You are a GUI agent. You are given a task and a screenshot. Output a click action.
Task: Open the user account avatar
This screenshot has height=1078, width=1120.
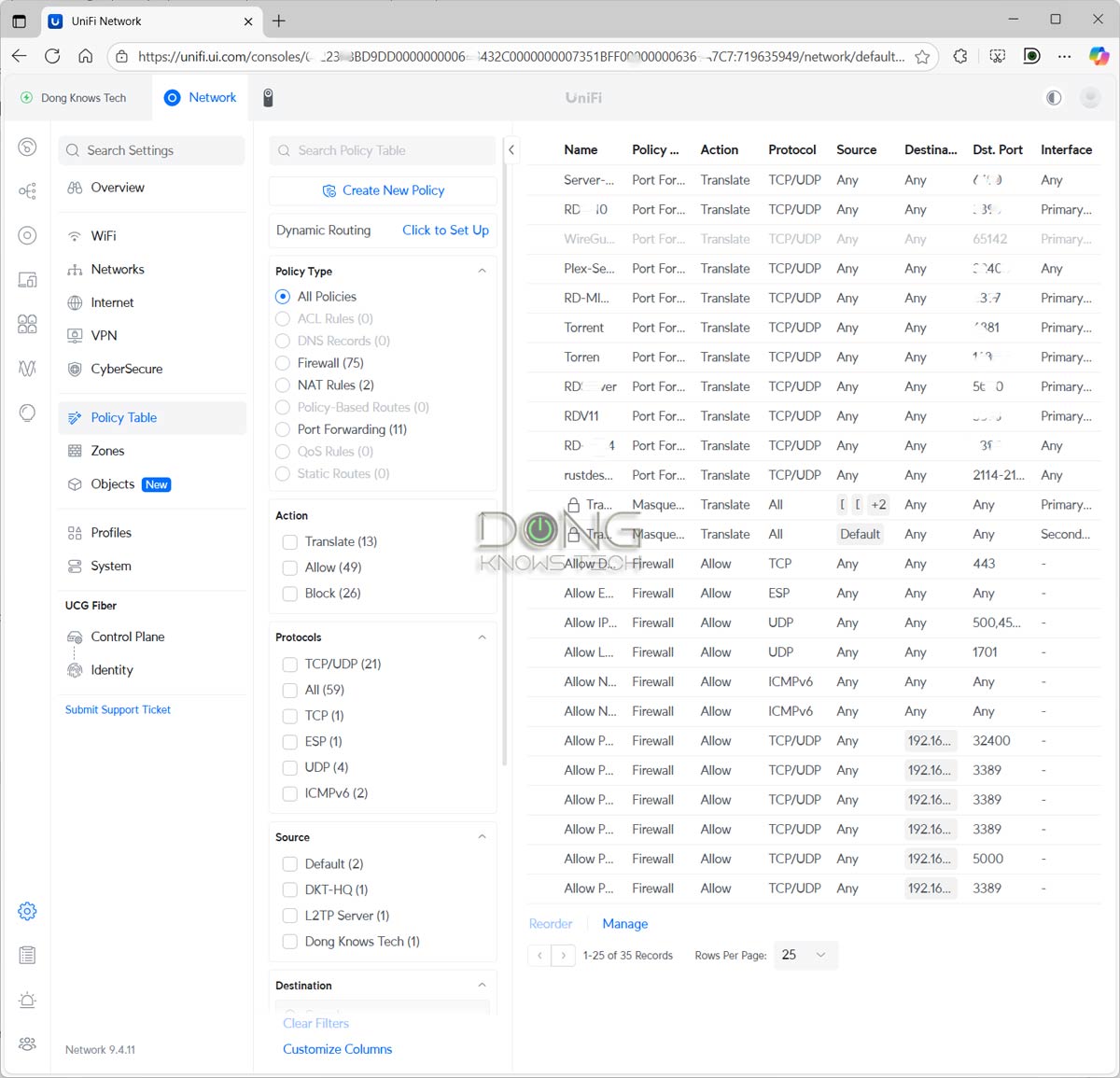(x=1089, y=97)
